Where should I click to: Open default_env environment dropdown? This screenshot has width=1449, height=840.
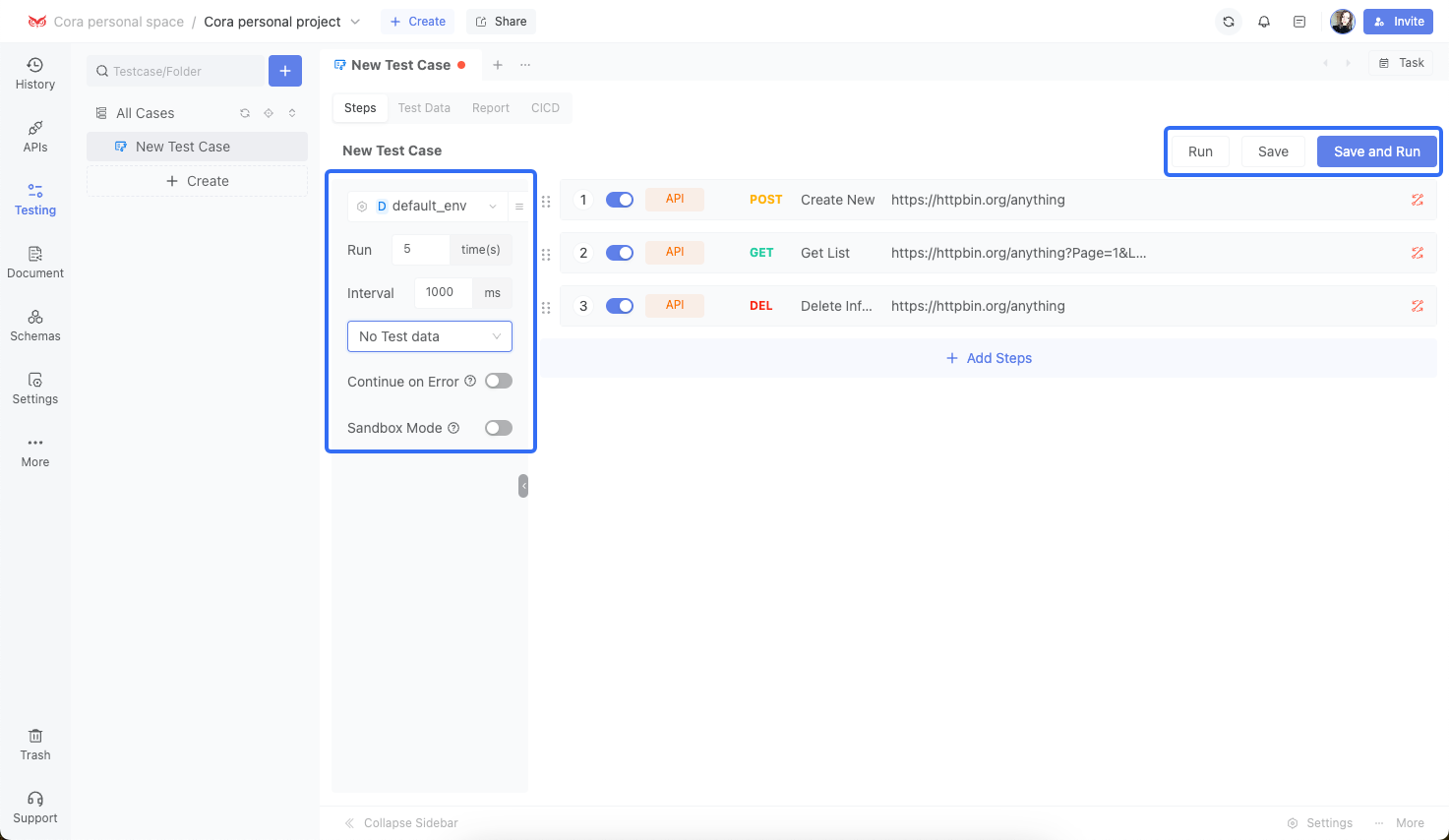427,207
